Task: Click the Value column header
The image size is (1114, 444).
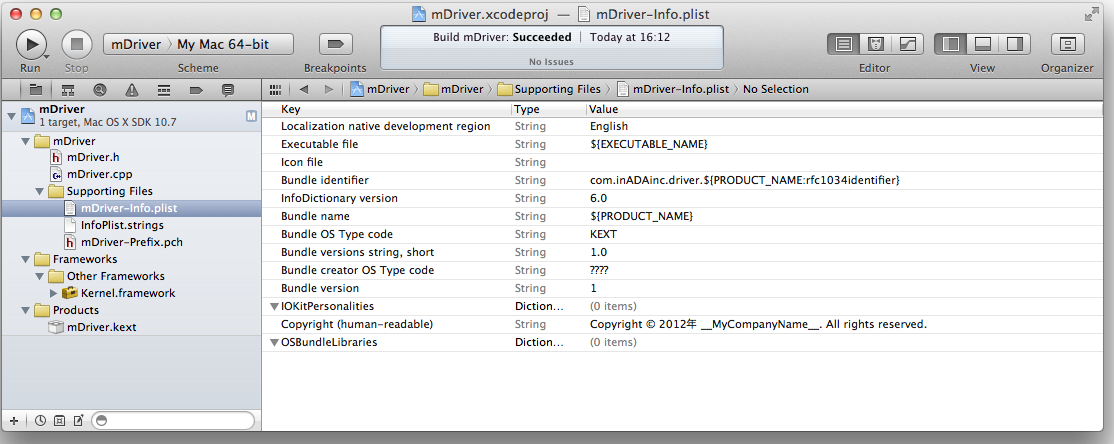Action: click(x=845, y=109)
